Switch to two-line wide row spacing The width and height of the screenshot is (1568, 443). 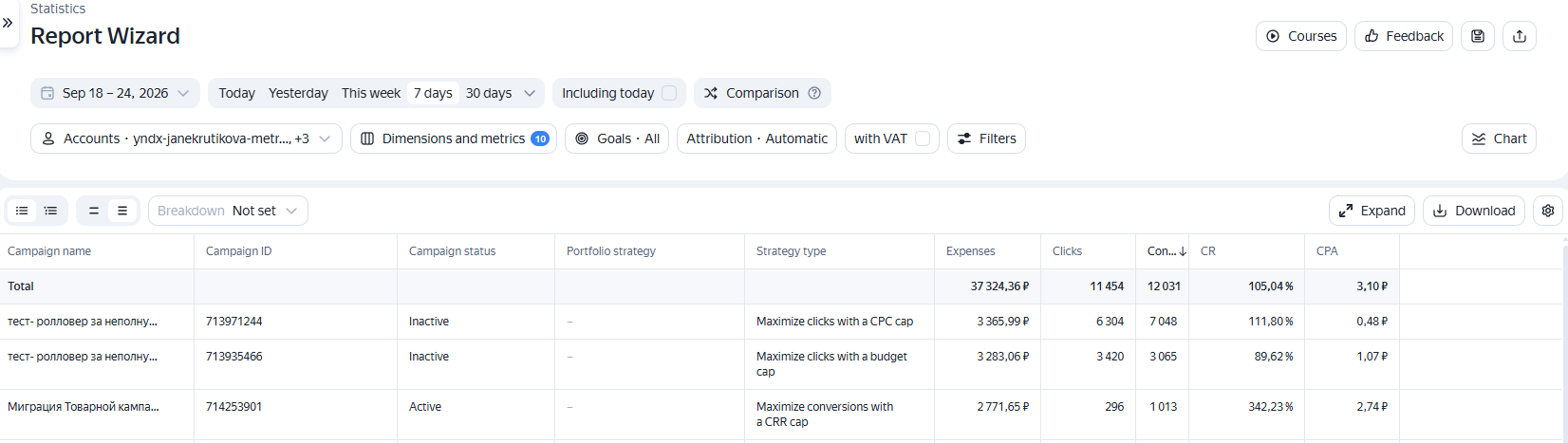click(94, 211)
